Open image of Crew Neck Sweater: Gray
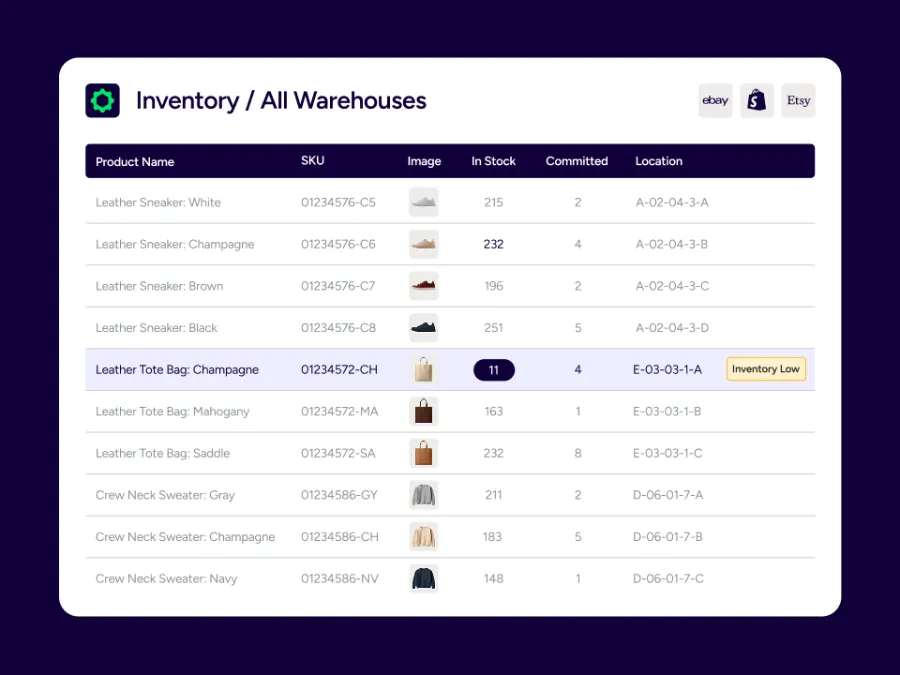900x675 pixels. tap(423, 495)
